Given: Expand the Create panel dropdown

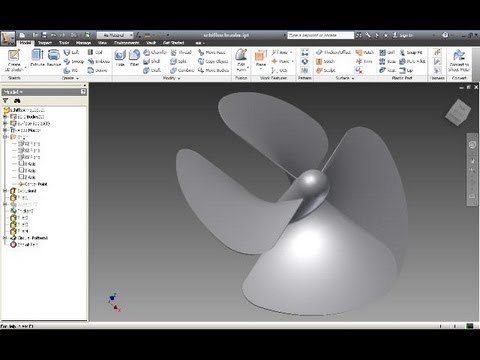Looking at the screenshot, I should [x=70, y=78].
